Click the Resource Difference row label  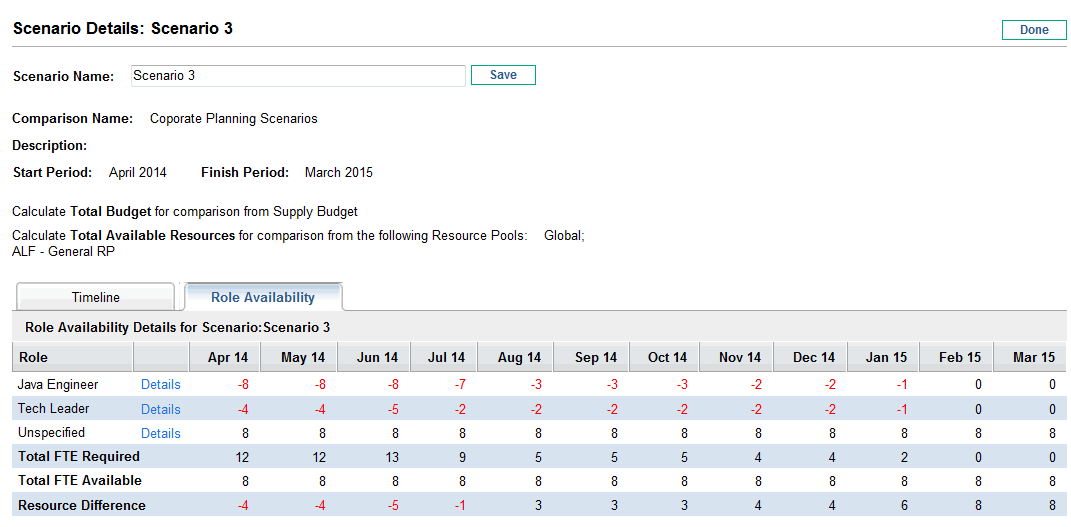[x=81, y=505]
